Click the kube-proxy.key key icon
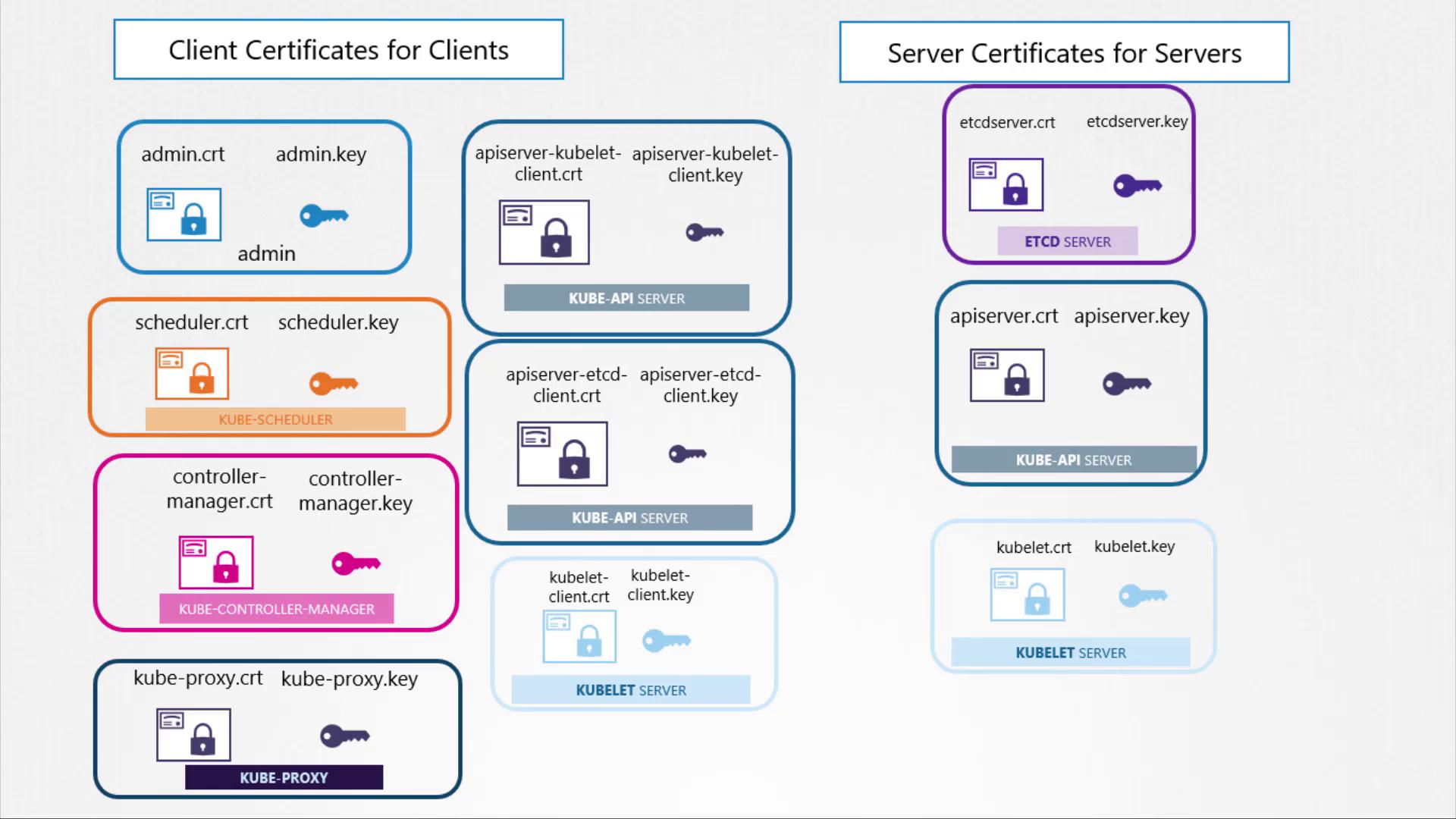 (x=344, y=736)
